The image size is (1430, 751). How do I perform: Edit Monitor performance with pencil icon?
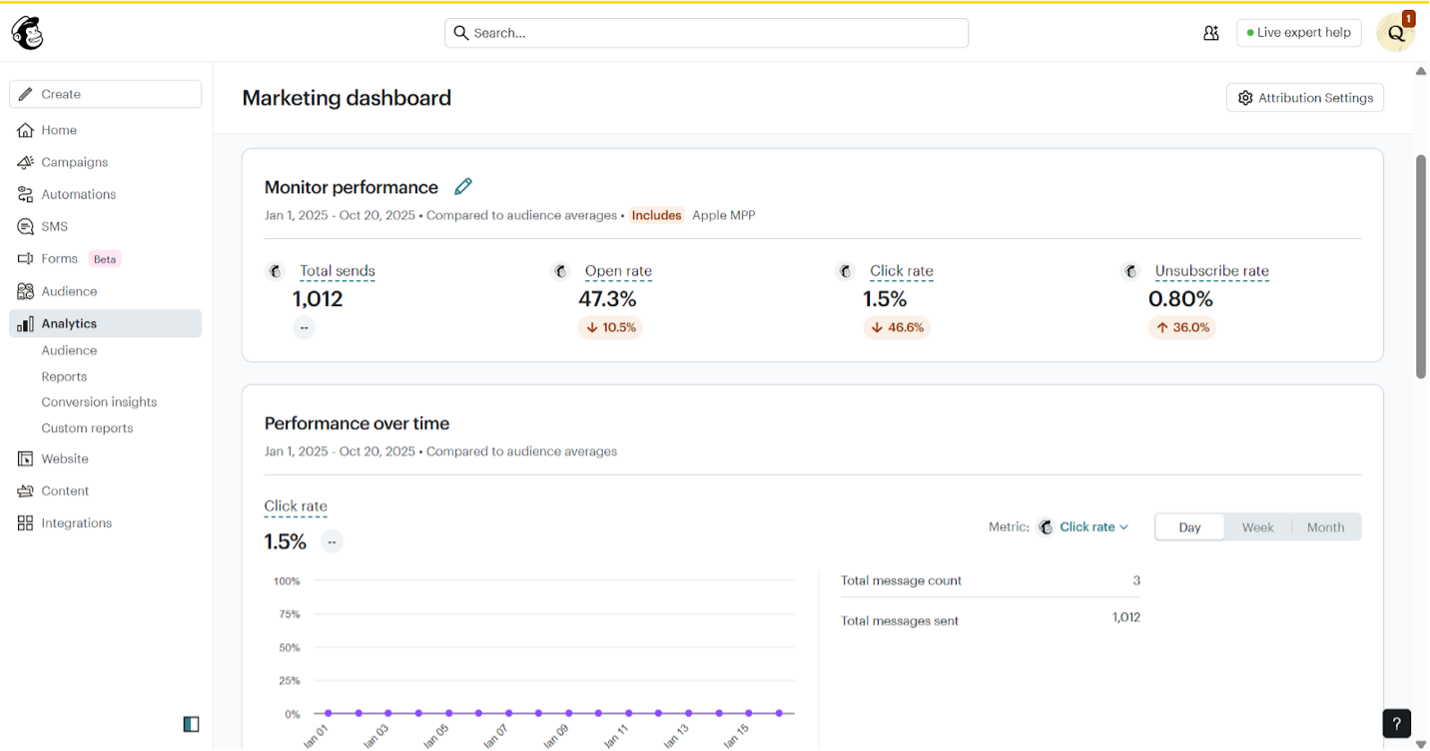pos(463,186)
